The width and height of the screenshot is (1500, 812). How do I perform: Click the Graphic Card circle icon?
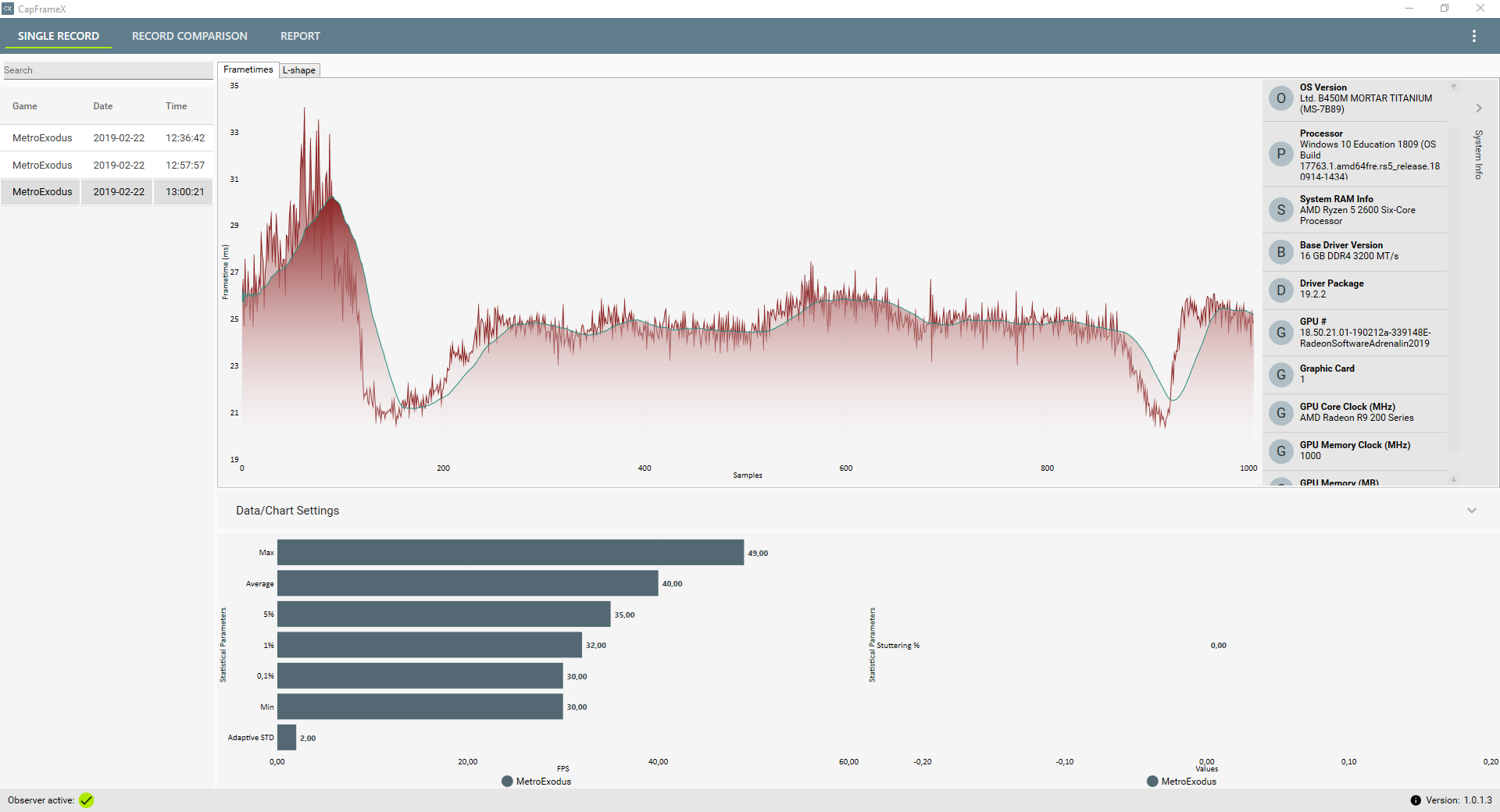click(1280, 375)
